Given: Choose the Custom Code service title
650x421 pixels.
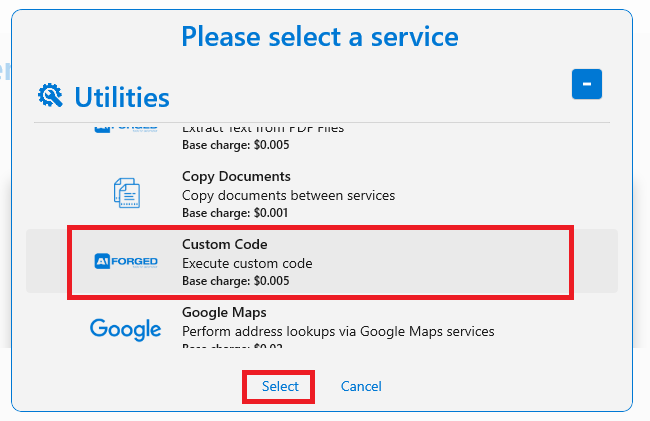Looking at the screenshot, I should [x=225, y=244].
